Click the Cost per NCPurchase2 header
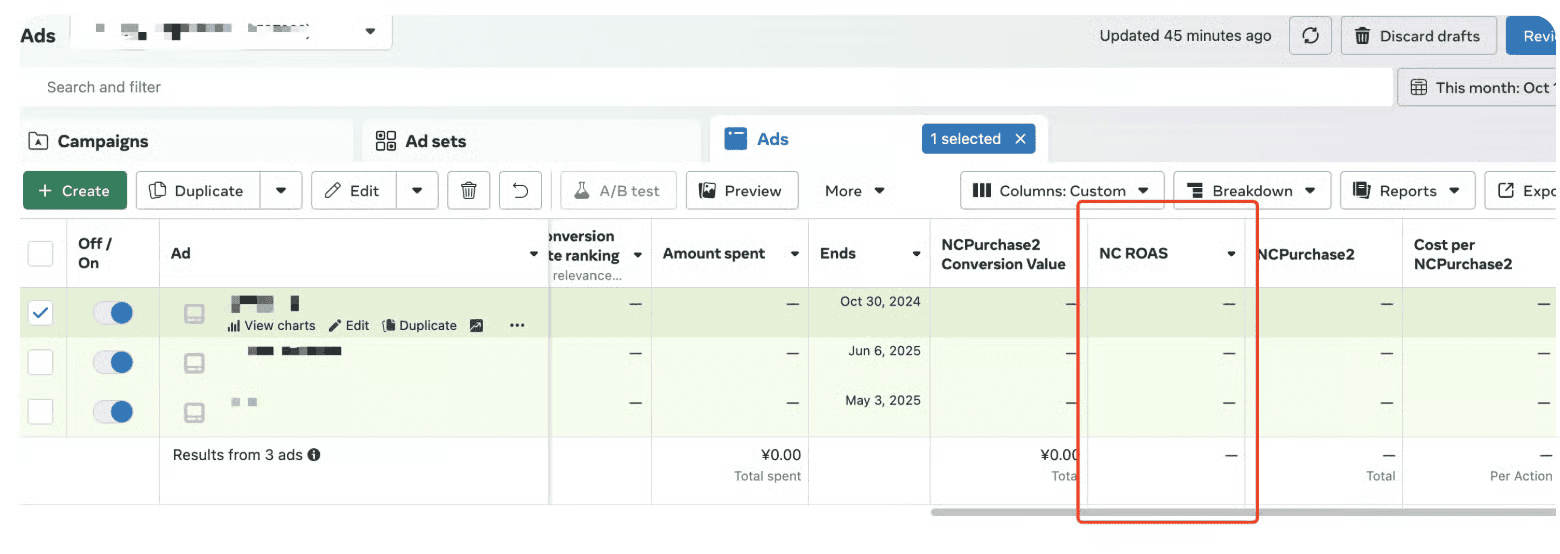The width and height of the screenshot is (1560, 554). 1462,254
